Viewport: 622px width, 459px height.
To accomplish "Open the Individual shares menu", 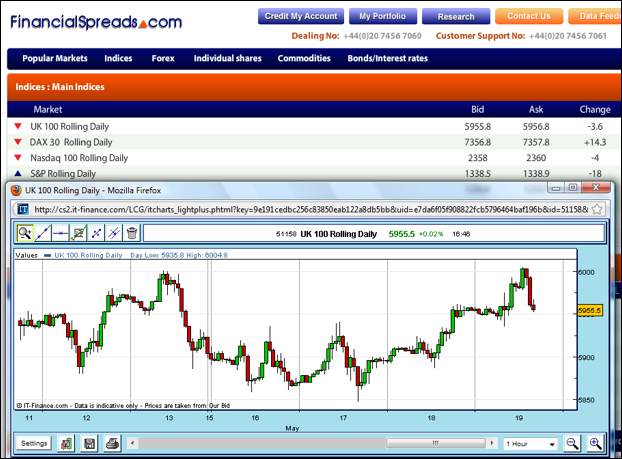I will (x=228, y=58).
